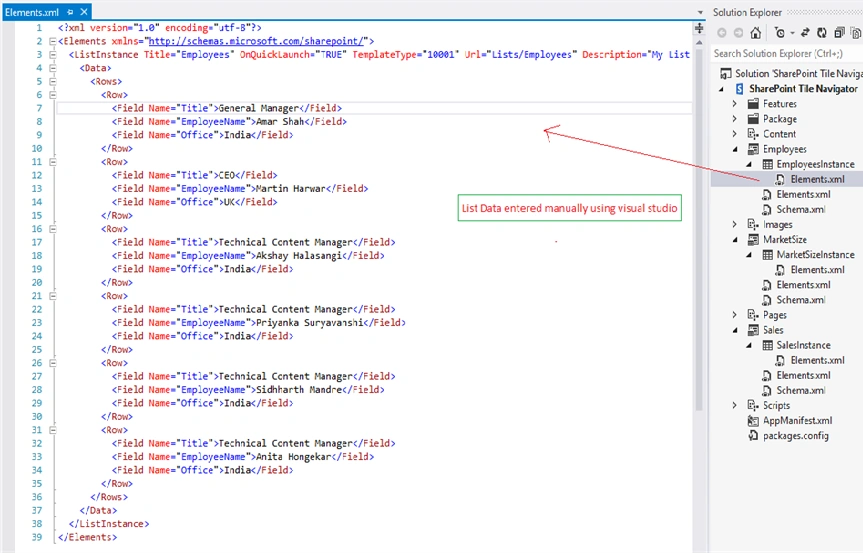863x553 pixels.
Task: Click the editor vertical scrollbar thumb
Action: point(699,230)
